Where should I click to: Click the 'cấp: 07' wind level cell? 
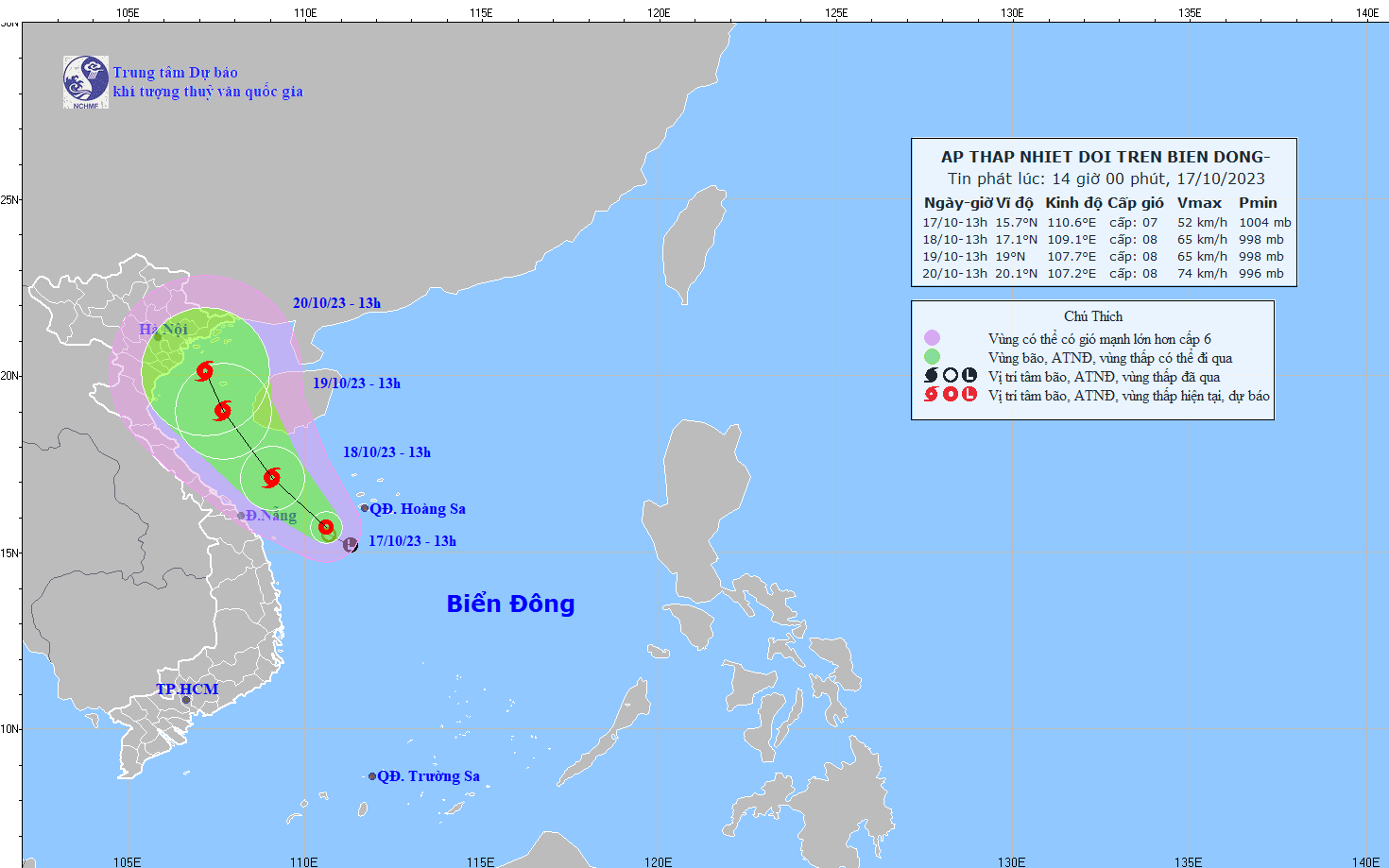point(1133,223)
